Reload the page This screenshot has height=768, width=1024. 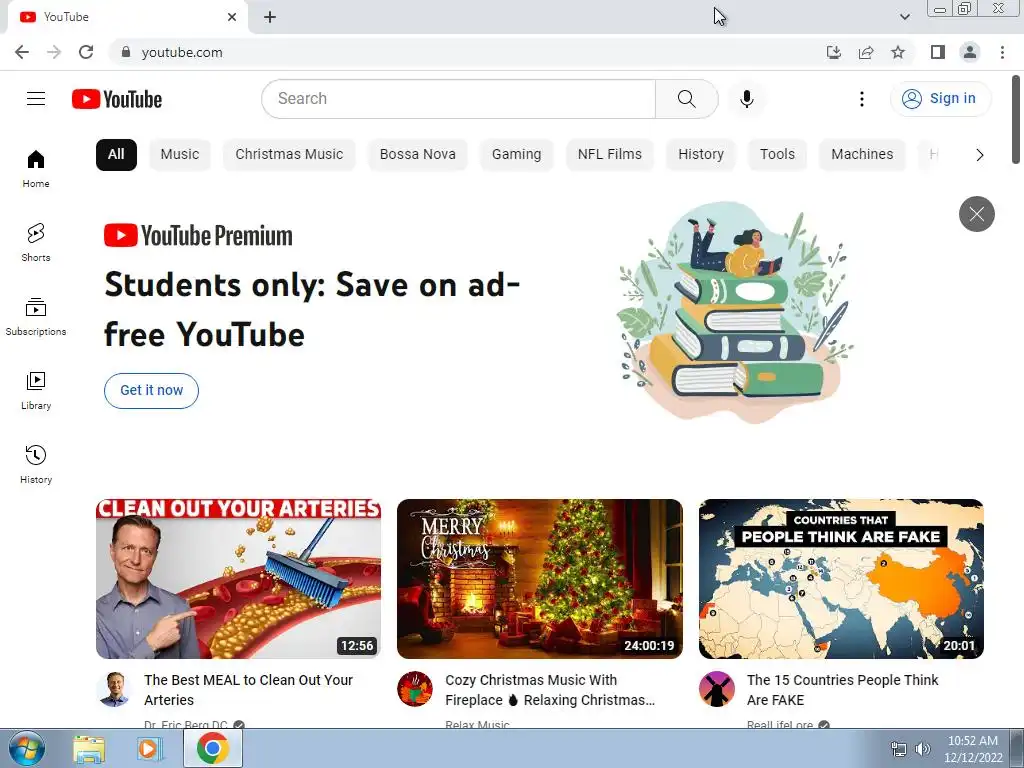tap(86, 52)
